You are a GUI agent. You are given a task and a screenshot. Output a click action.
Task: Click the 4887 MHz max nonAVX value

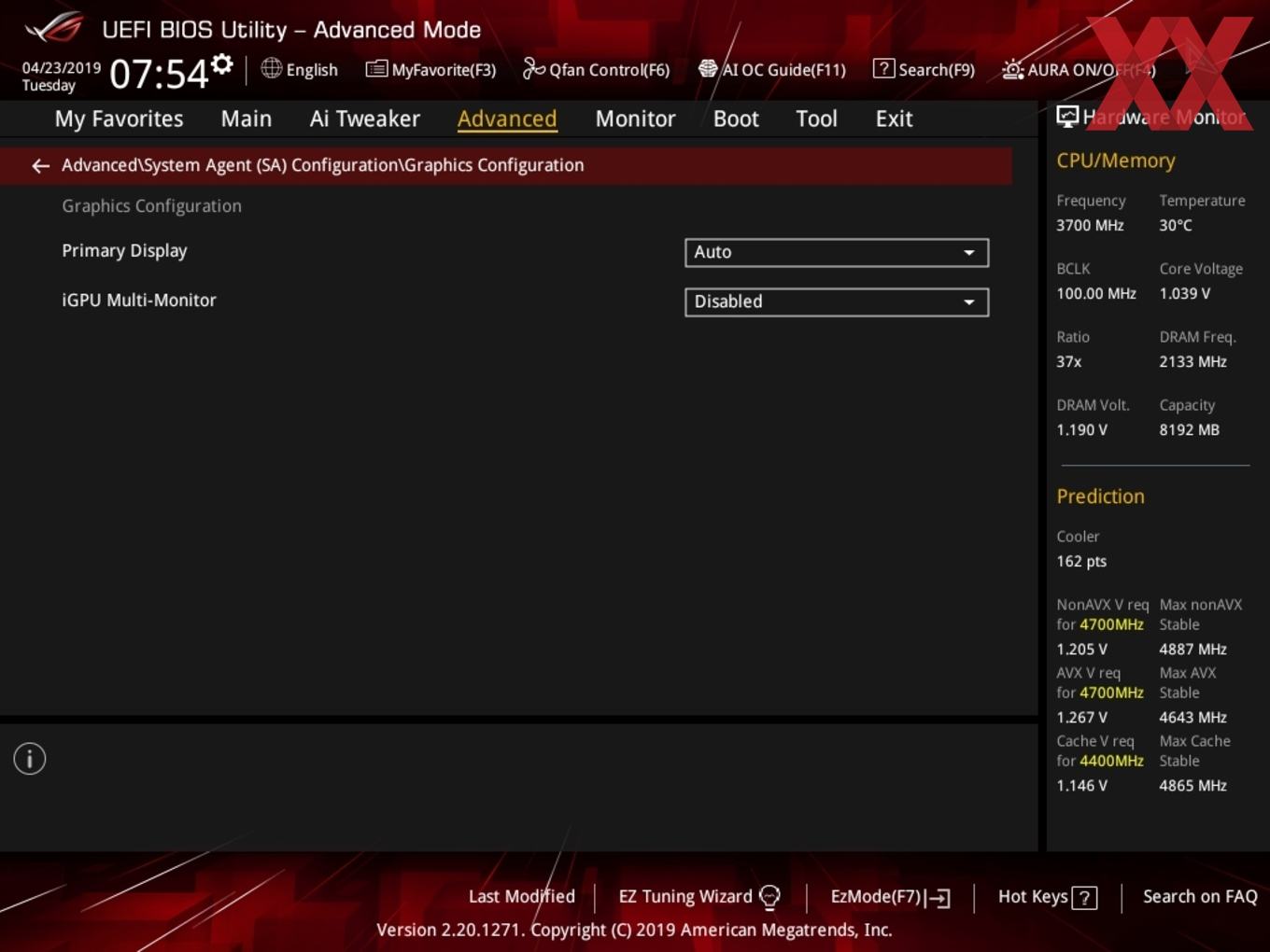[1192, 649]
